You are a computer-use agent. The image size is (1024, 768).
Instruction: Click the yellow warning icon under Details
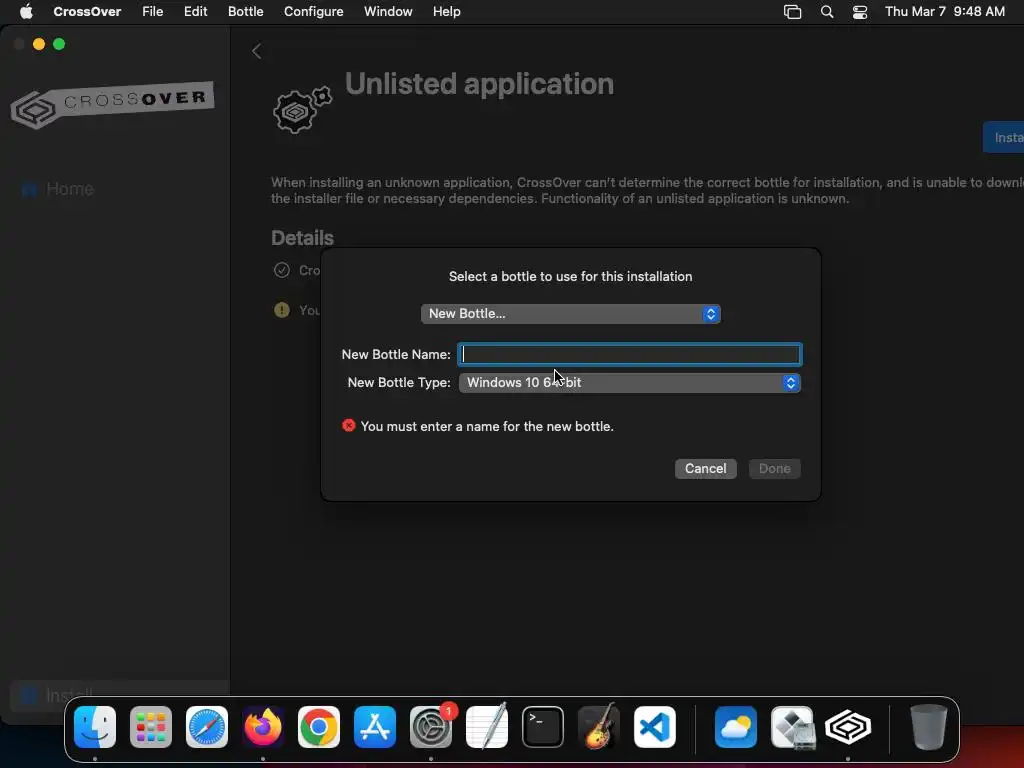(x=281, y=310)
